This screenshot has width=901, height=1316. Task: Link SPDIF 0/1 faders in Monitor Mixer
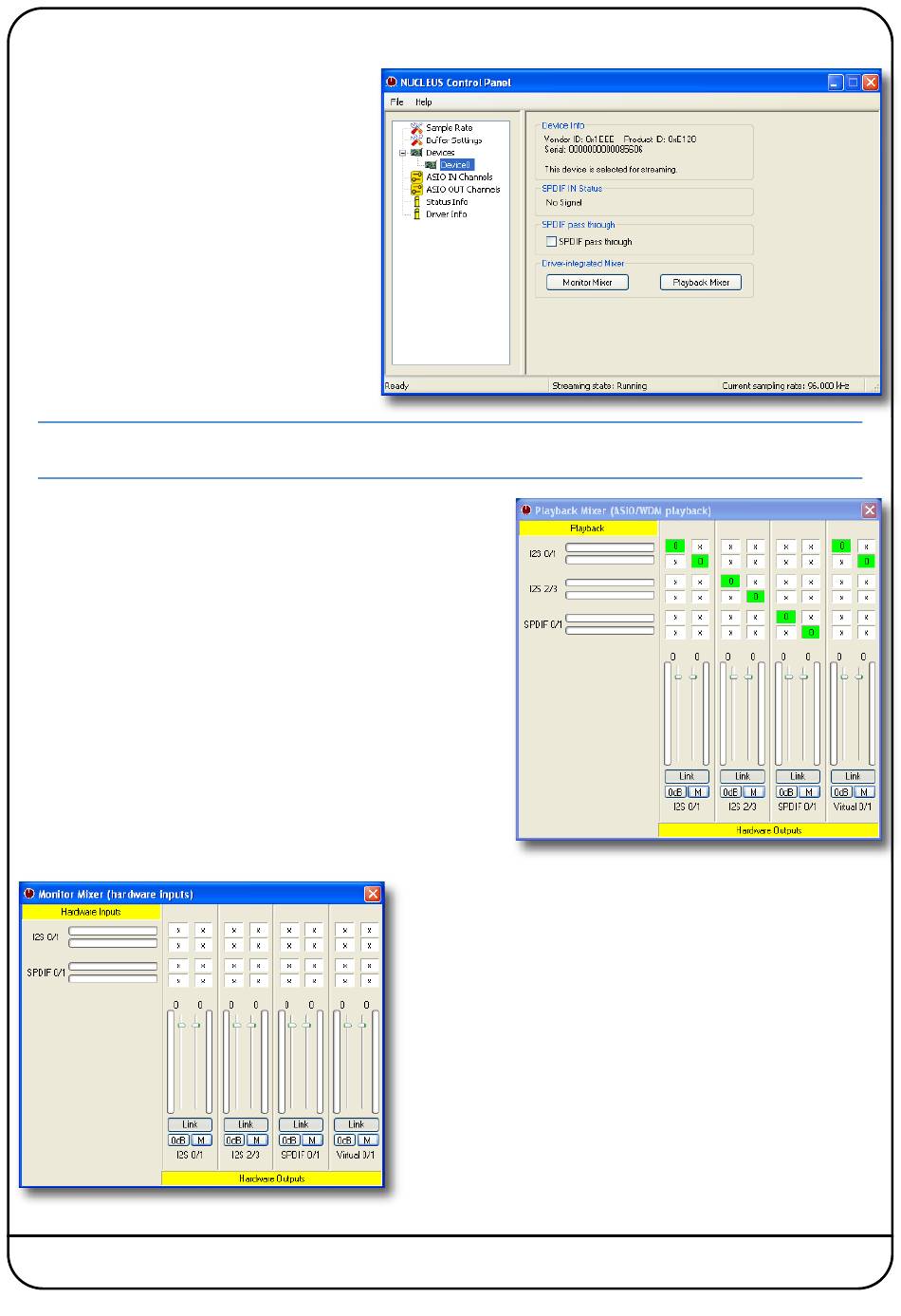tap(301, 1124)
